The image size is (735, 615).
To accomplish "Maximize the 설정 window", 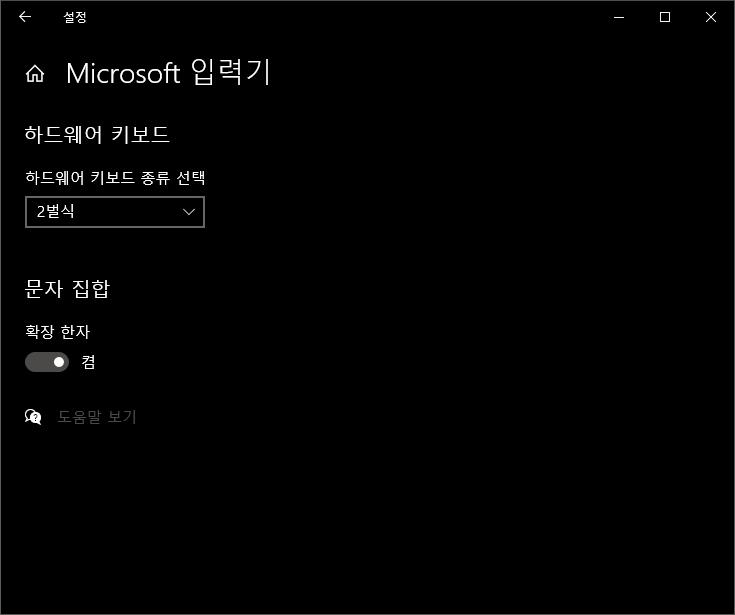I will click(x=665, y=17).
